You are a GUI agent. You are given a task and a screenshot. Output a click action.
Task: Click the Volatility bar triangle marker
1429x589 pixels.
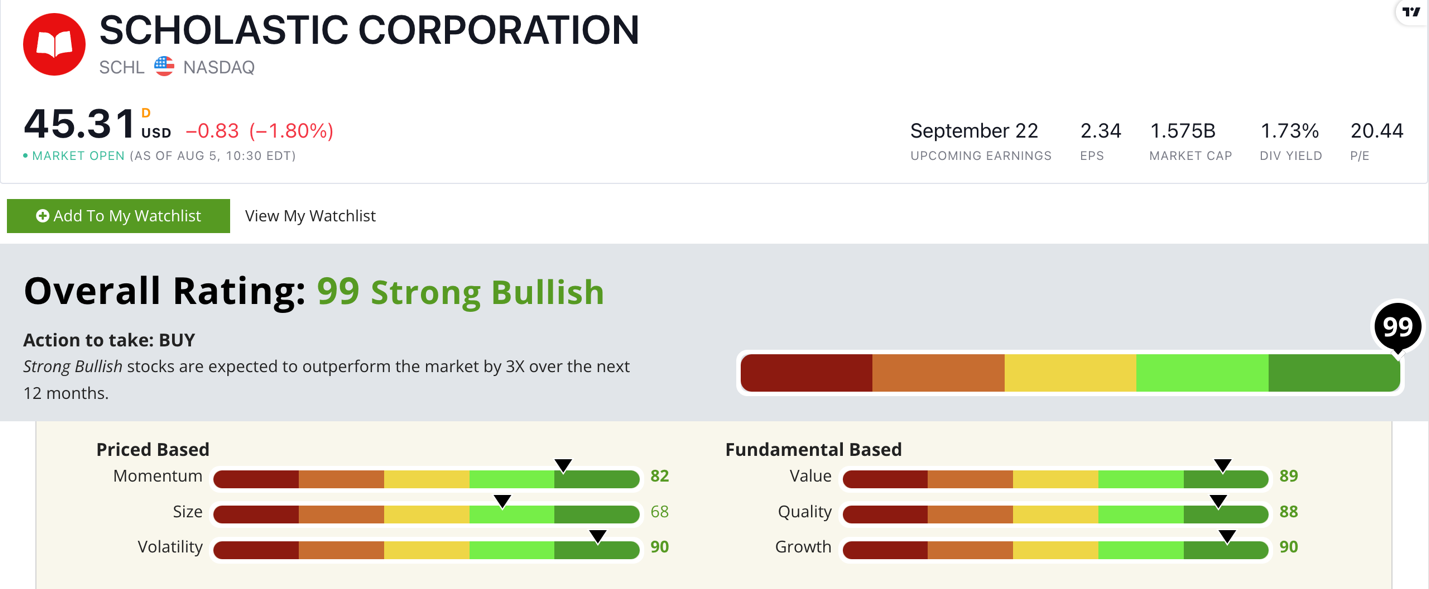(x=598, y=537)
